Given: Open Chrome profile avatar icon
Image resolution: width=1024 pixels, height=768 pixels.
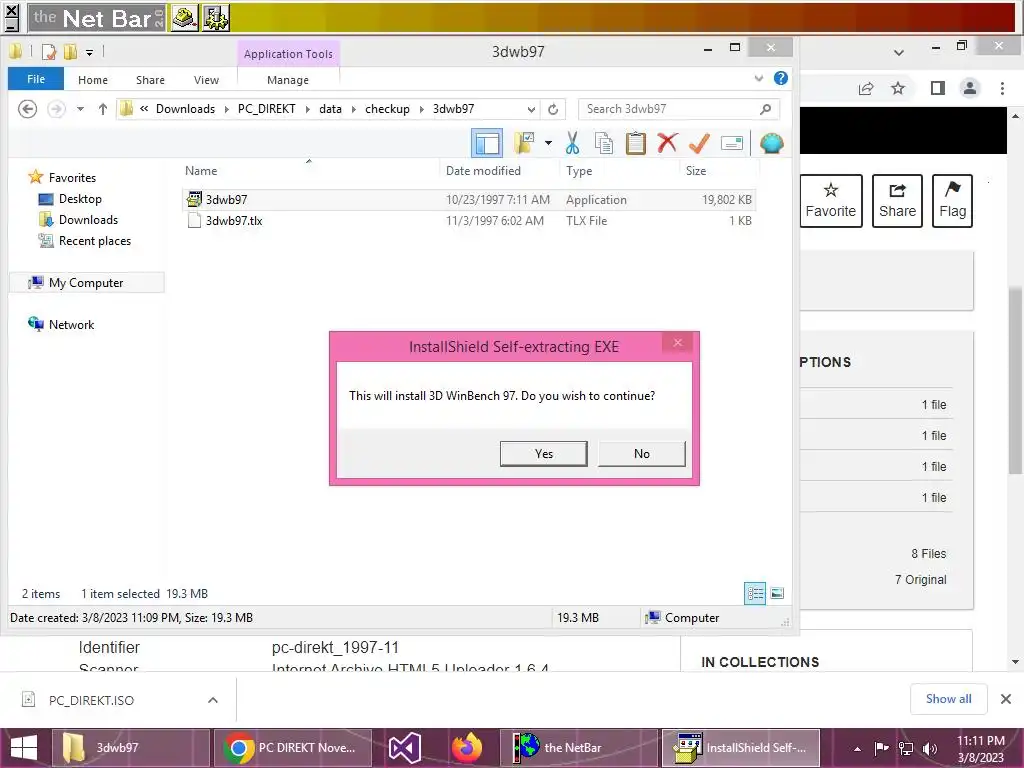Looking at the screenshot, I should pyautogui.click(x=970, y=88).
